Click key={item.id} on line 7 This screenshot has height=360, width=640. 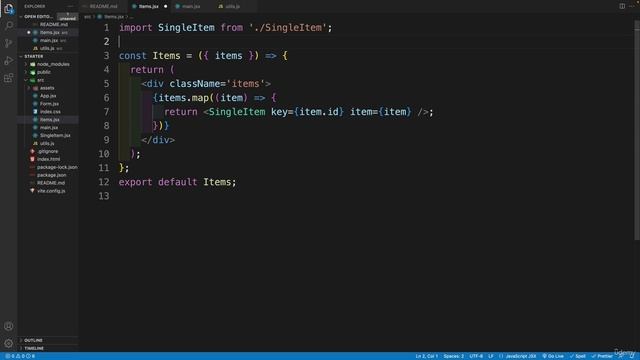pos(308,112)
